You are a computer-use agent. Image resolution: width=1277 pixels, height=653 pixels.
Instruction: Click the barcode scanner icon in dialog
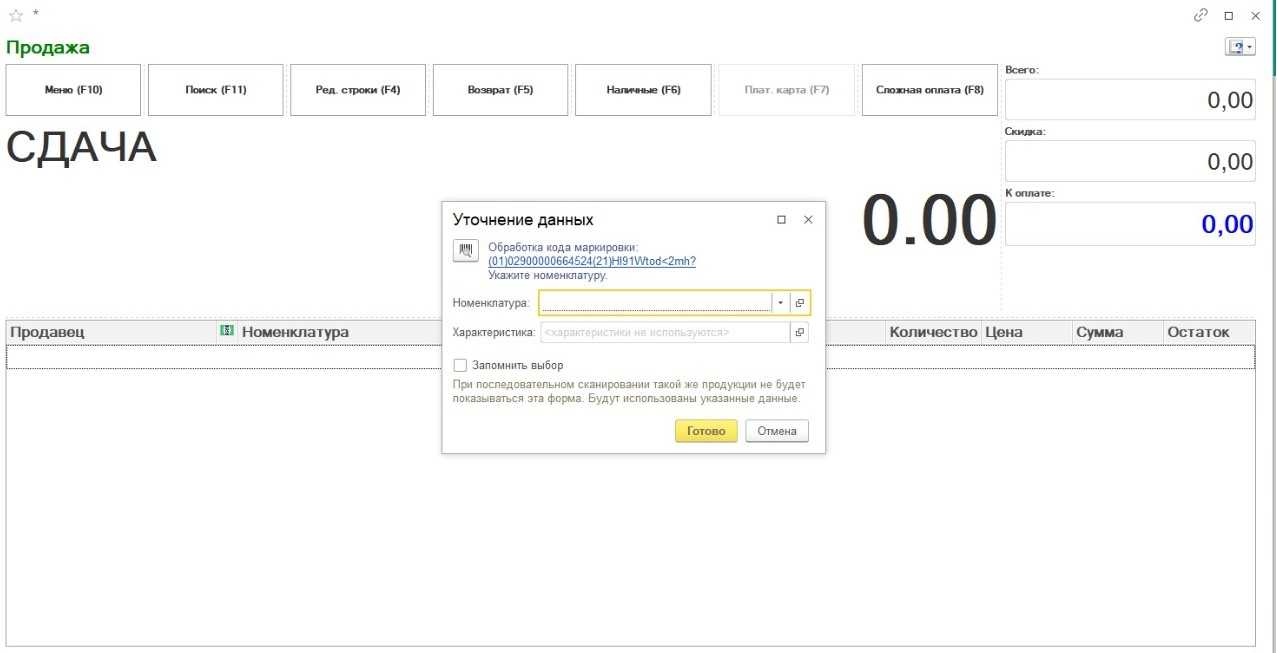[465, 251]
